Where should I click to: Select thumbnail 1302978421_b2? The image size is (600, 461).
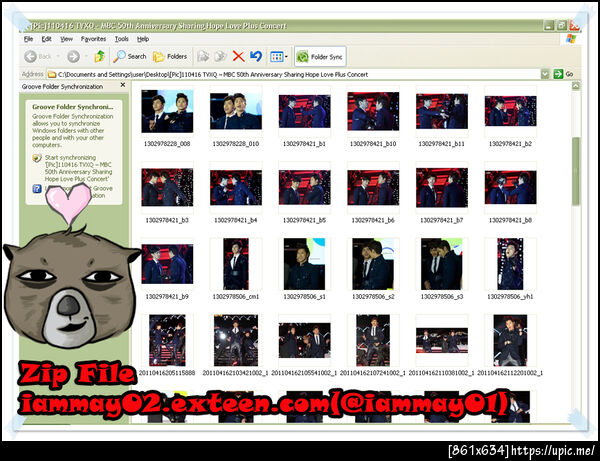510,111
